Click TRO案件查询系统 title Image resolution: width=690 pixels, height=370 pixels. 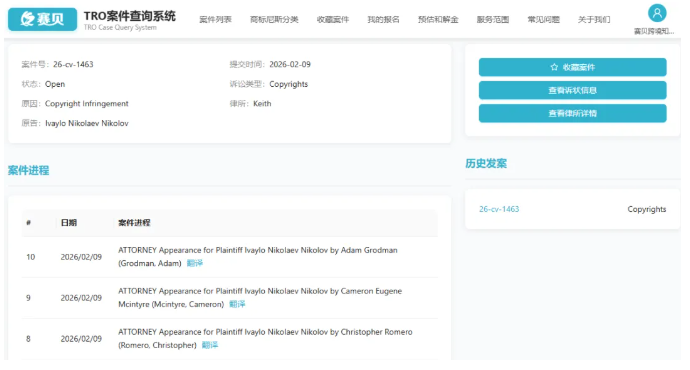pos(130,16)
